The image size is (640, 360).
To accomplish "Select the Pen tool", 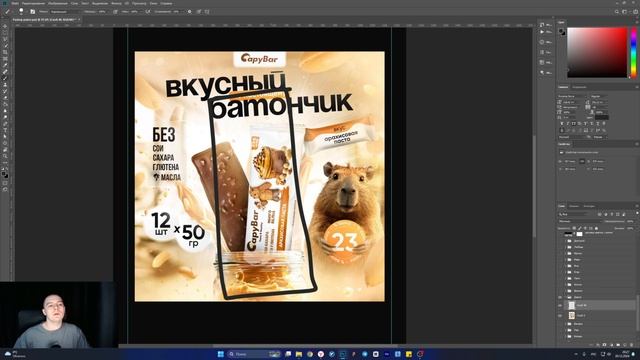I will [5, 124].
